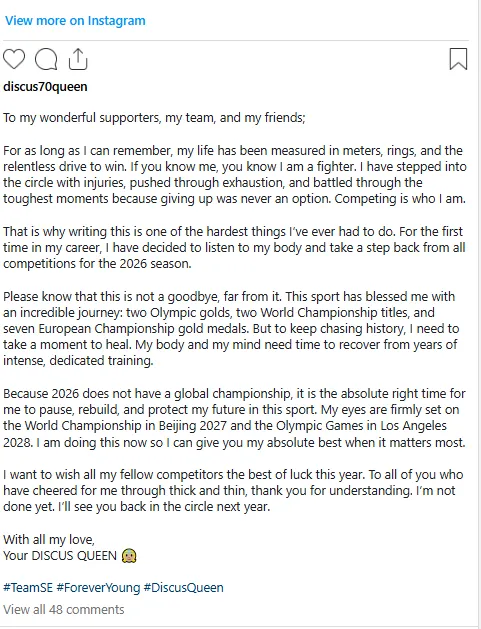
Task: View all 48 comments
Action: [64, 610]
